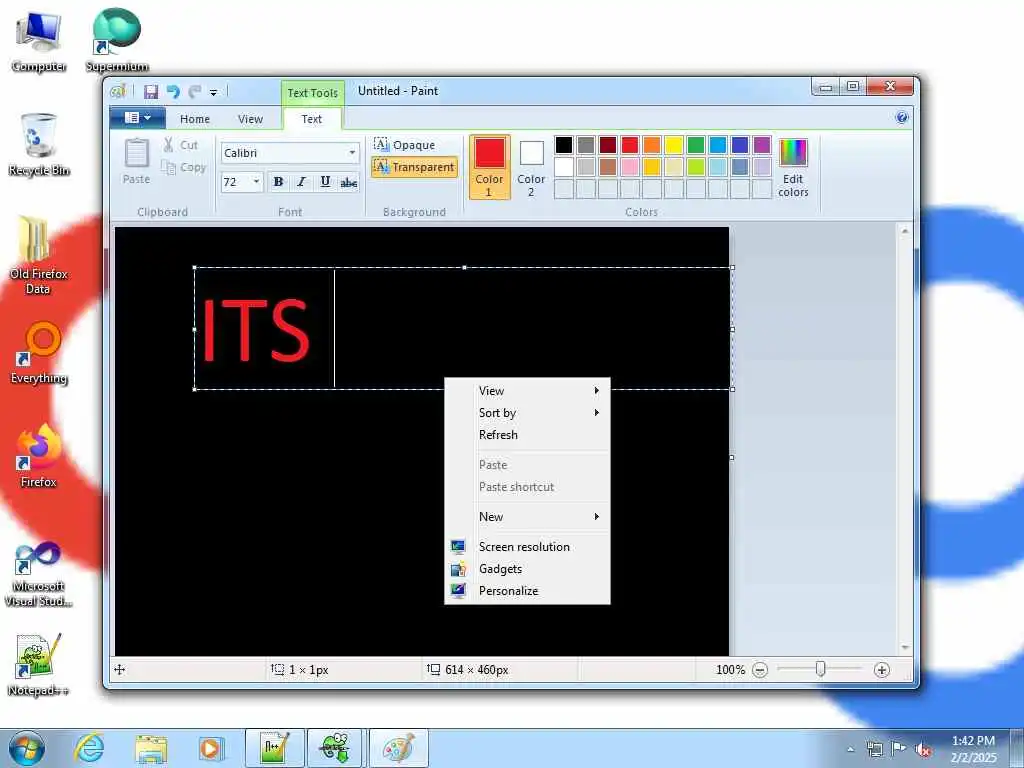This screenshot has height=768, width=1024.
Task: Switch to the Home ribbon tab
Action: pos(195,119)
